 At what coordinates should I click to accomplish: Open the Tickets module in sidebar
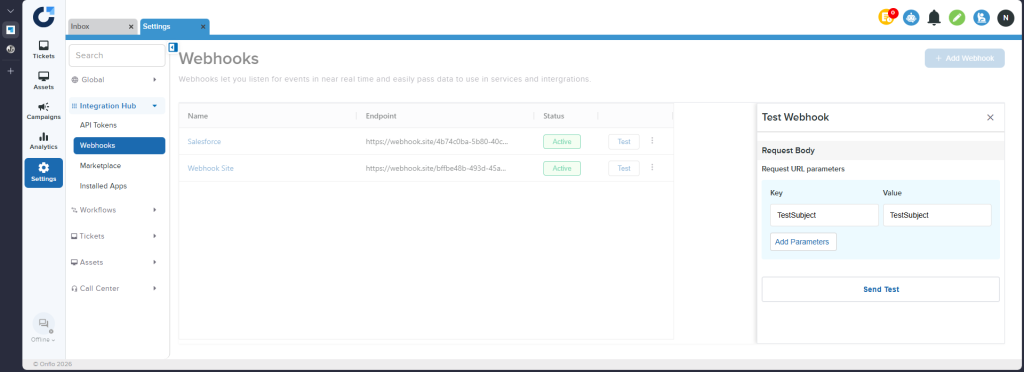point(44,50)
